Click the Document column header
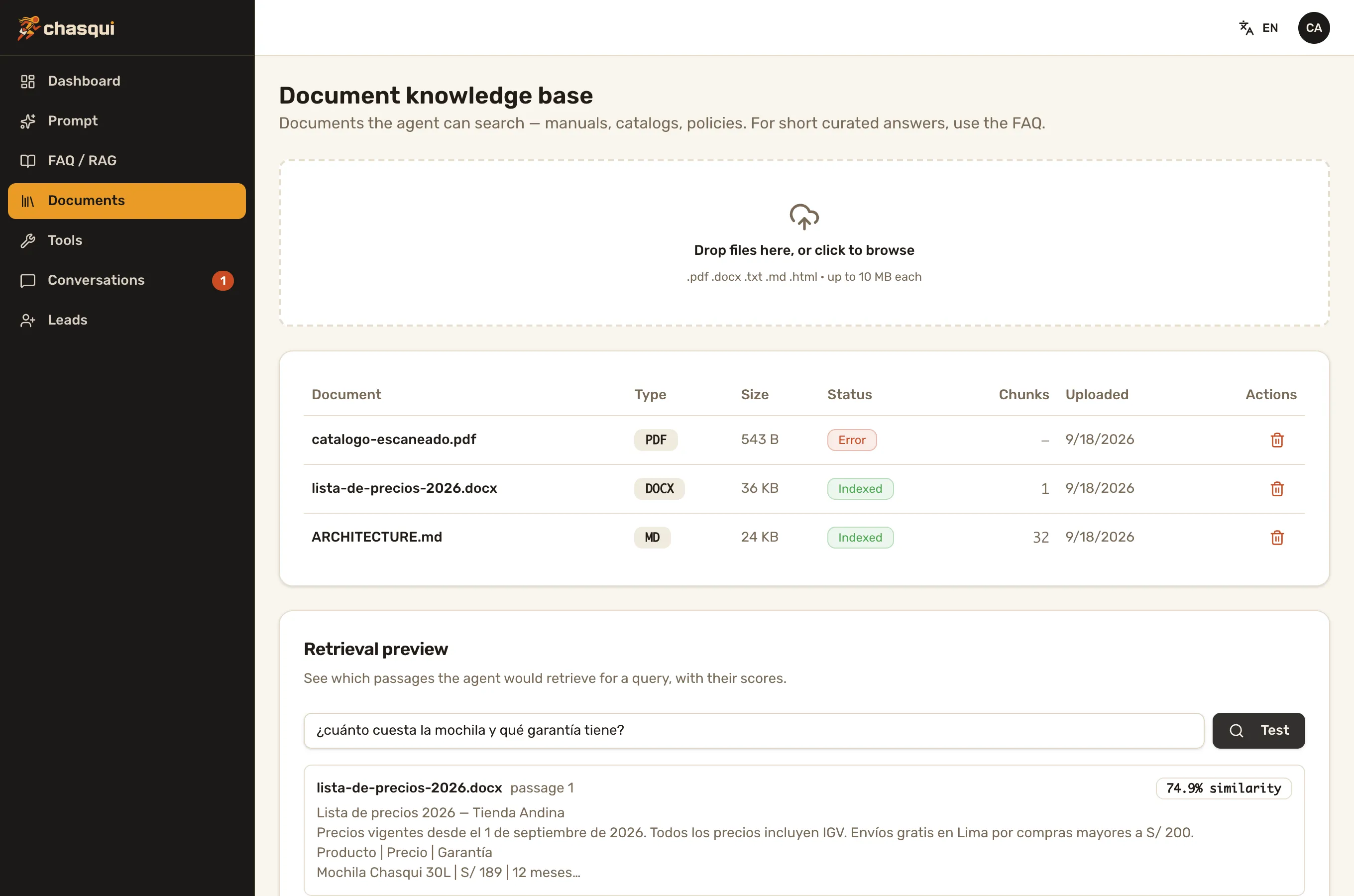The image size is (1354, 896). 345,394
